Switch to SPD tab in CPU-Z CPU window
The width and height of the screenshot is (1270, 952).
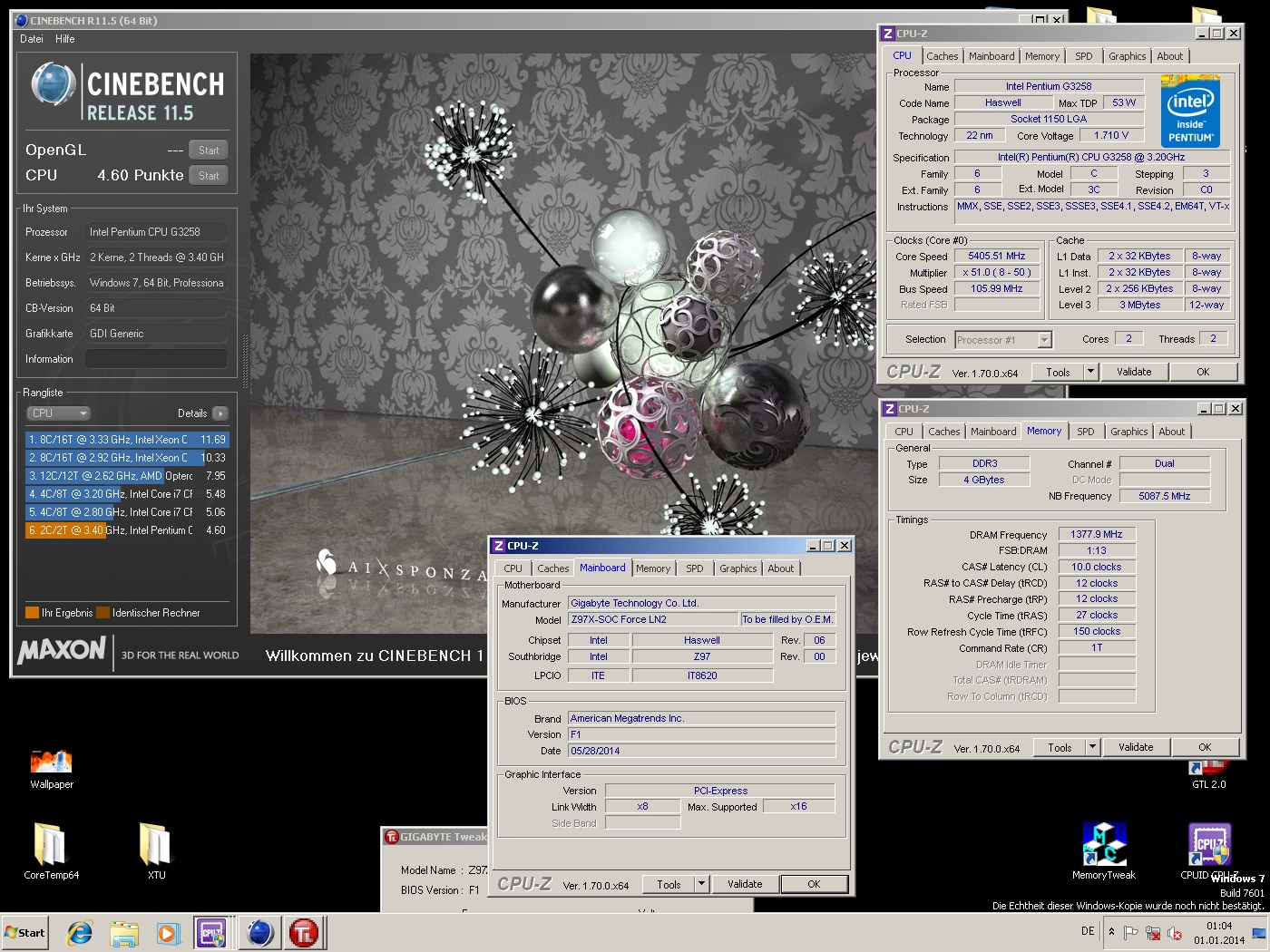1083,56
